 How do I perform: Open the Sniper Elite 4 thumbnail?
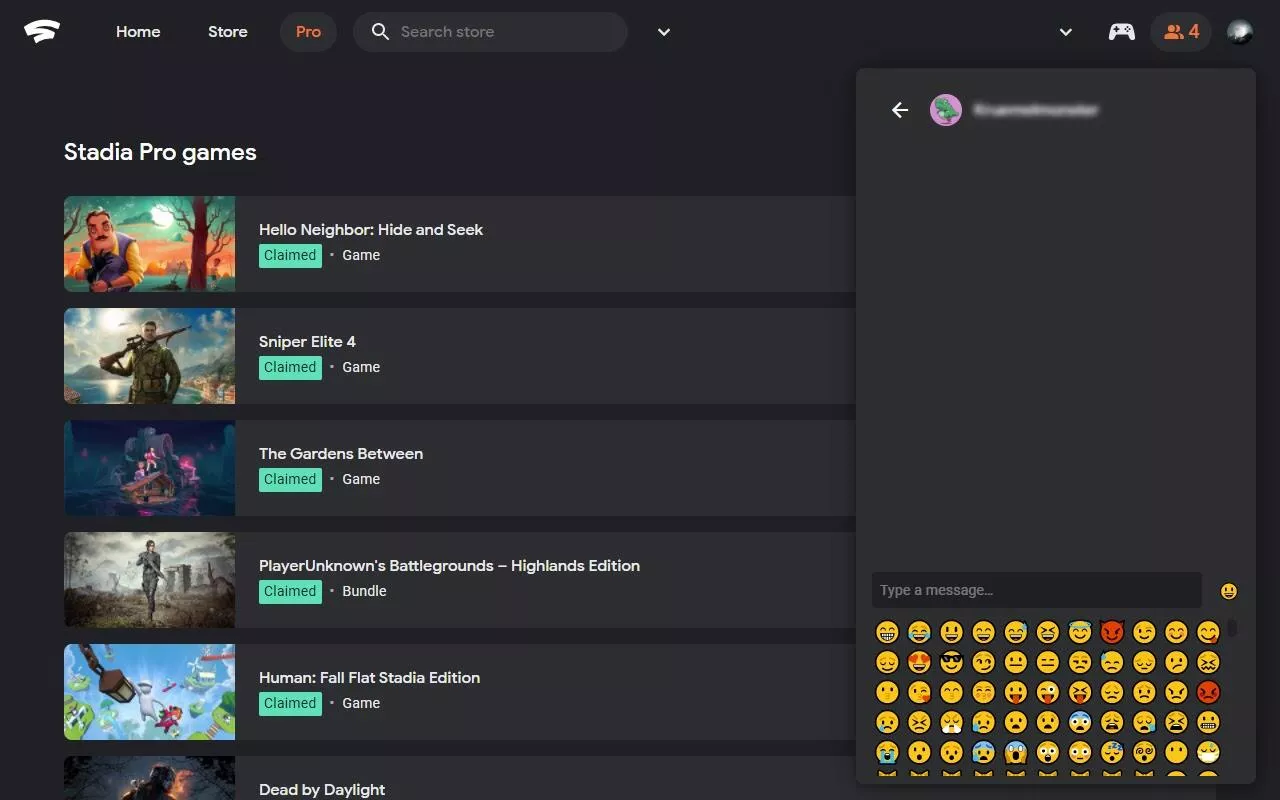coord(149,356)
